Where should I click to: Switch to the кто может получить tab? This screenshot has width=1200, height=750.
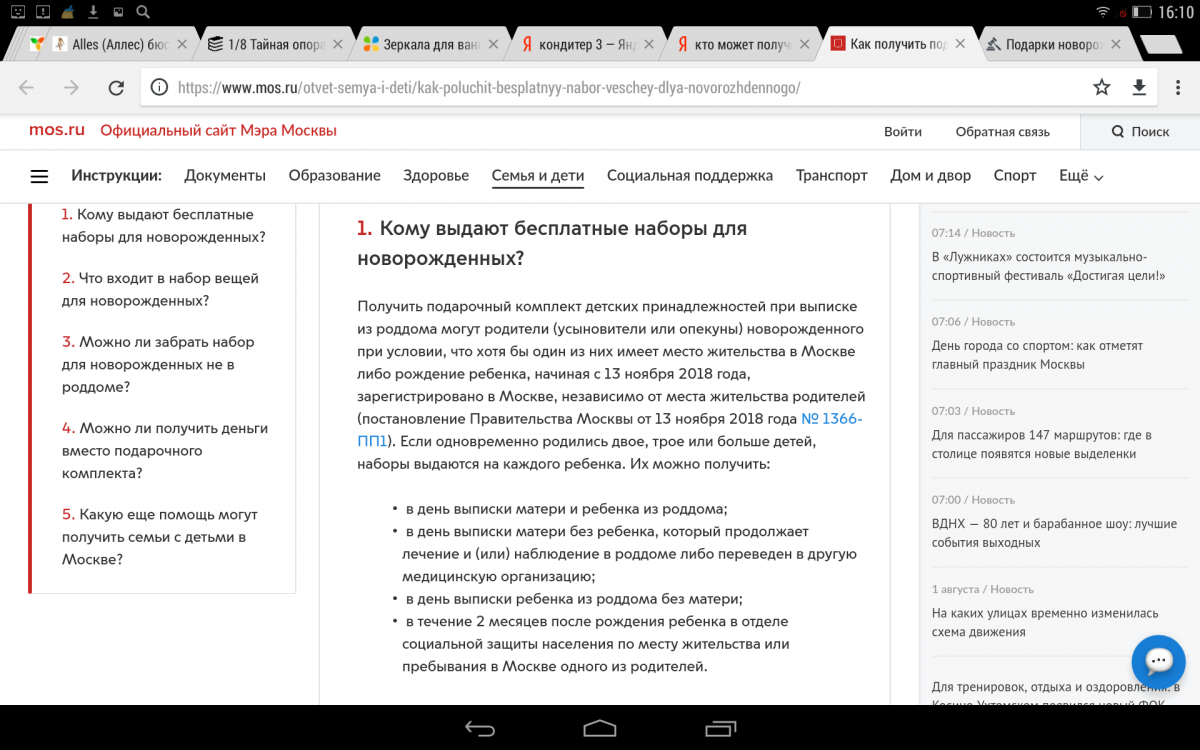[x=743, y=45]
